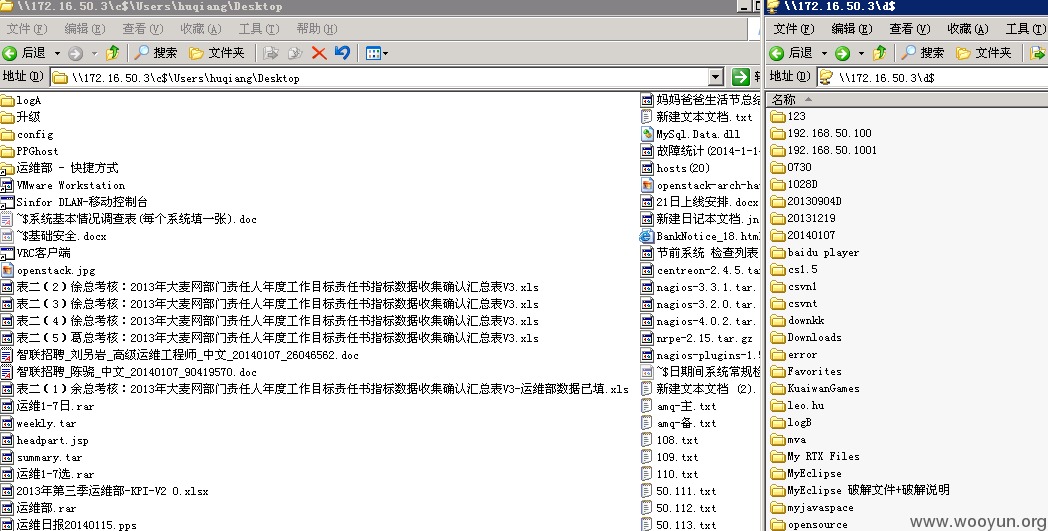
Task: Click the Desktop window address path field
Action: 380,78
